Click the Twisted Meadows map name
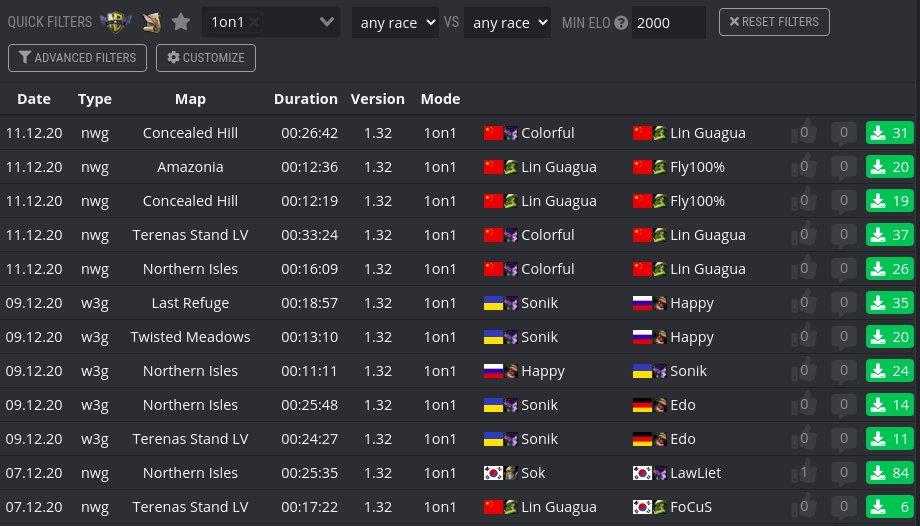Image resolution: width=920 pixels, height=526 pixels. (x=190, y=337)
